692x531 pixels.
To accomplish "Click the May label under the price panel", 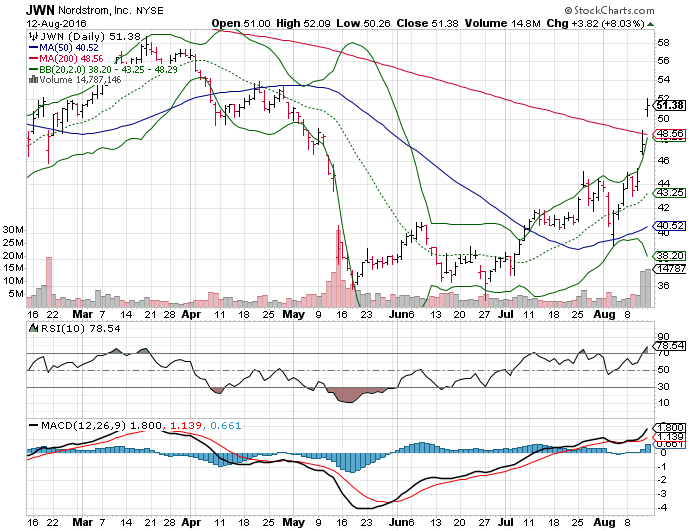I will point(293,314).
